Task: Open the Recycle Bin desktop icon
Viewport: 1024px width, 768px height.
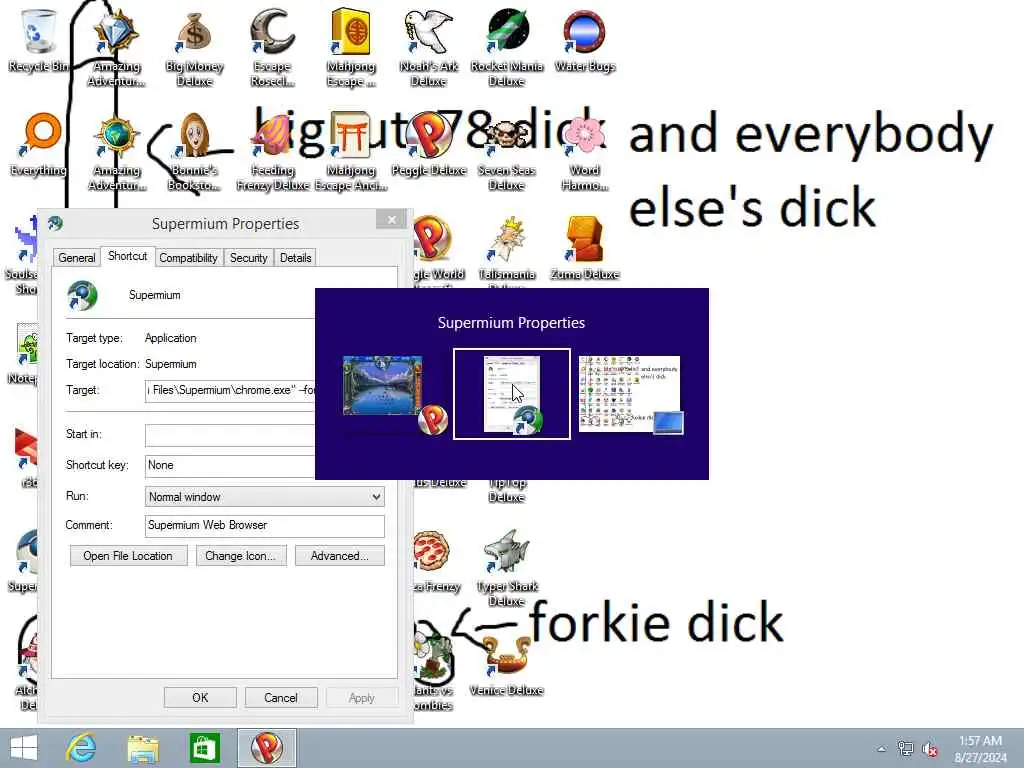Action: pos(38,39)
